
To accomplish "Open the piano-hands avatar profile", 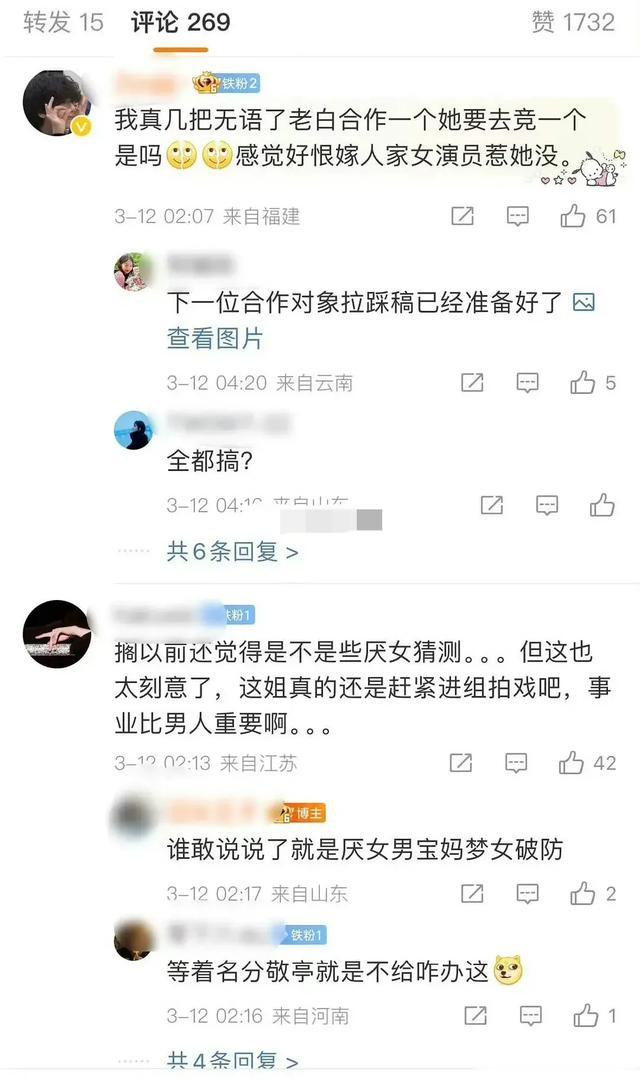I will (x=57, y=634).
